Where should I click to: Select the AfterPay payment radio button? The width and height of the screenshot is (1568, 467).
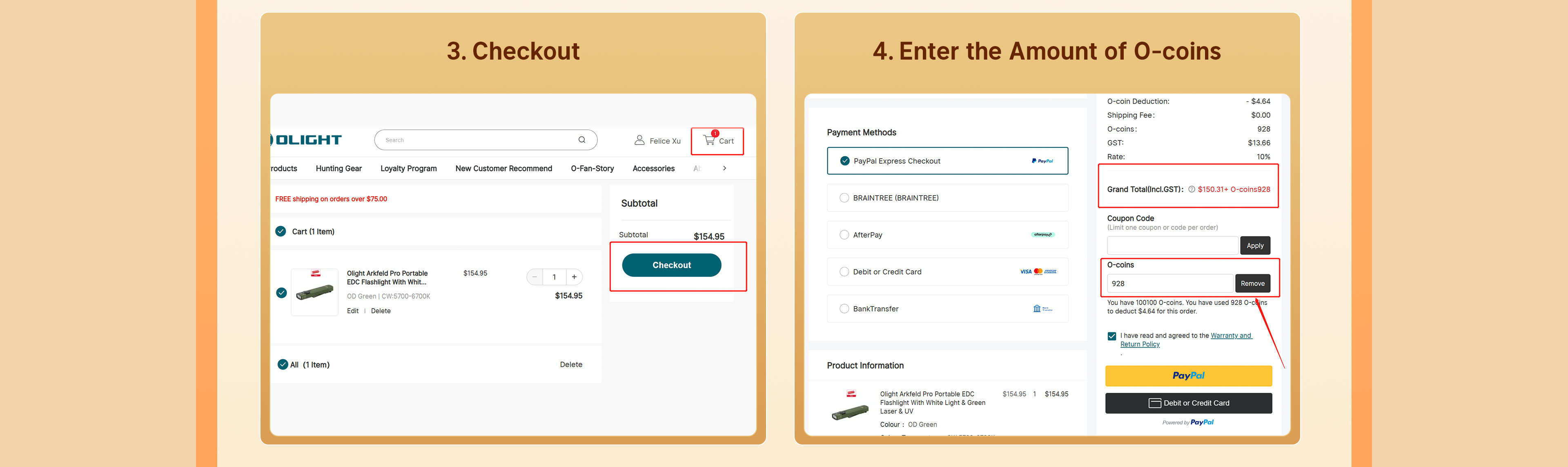(844, 235)
